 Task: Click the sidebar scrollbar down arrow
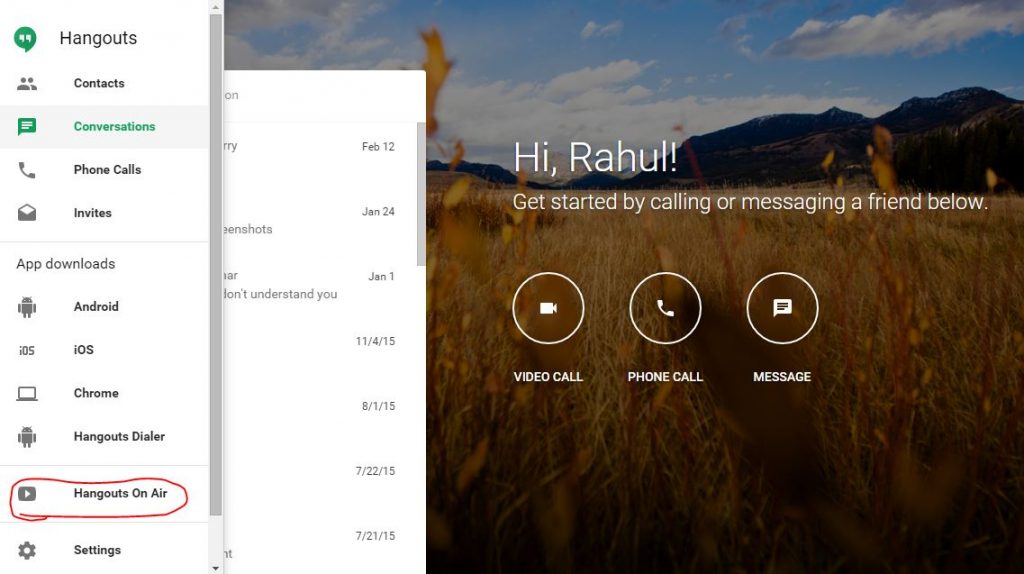click(x=216, y=568)
